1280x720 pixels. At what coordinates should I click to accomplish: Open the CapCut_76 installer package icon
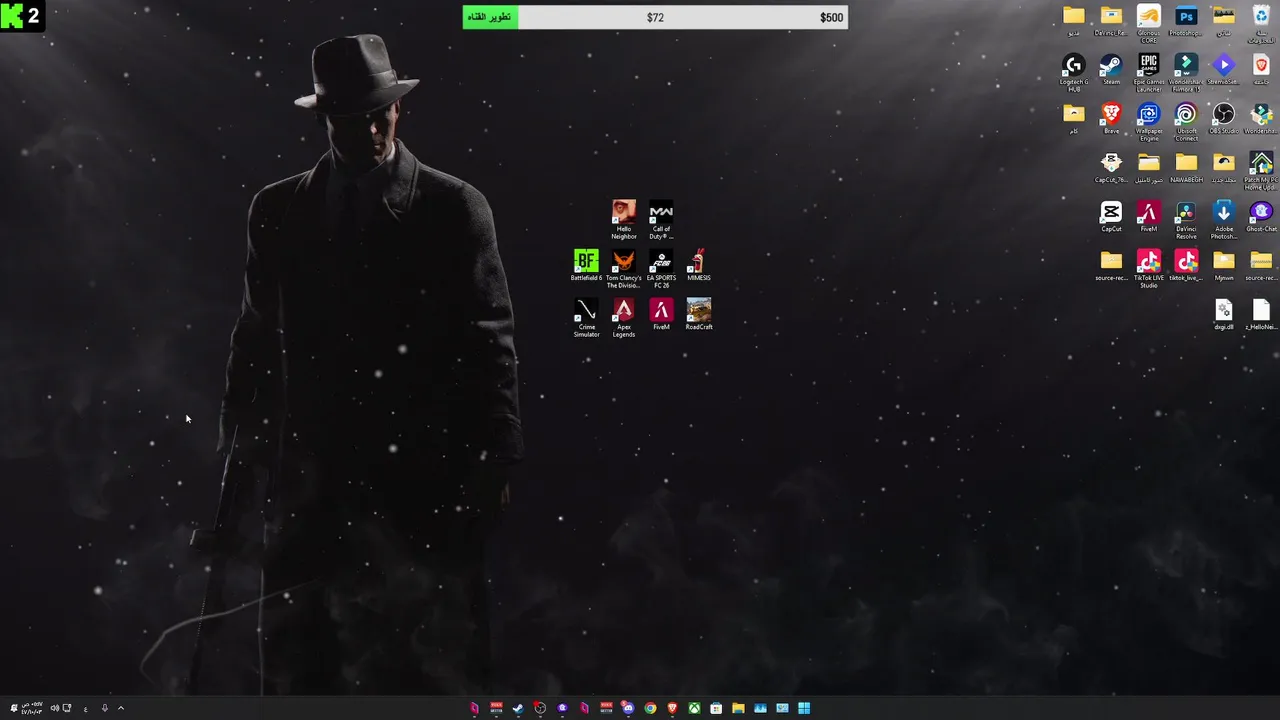(x=1111, y=167)
